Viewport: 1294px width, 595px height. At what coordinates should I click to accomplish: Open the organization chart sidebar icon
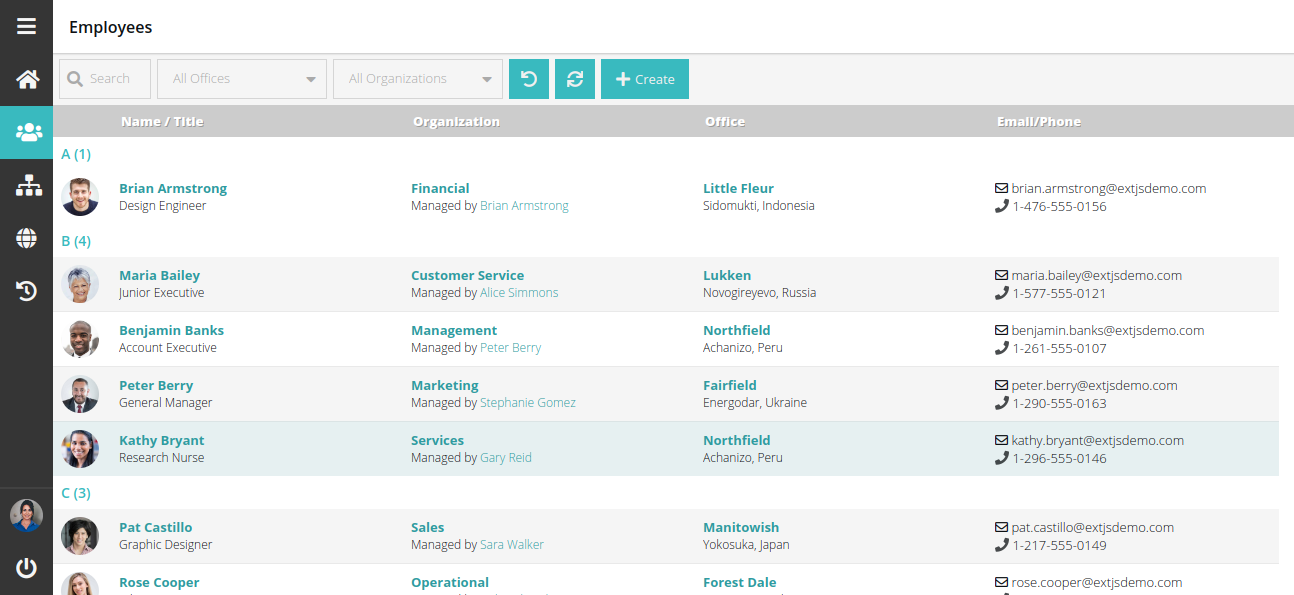pyautogui.click(x=26, y=185)
